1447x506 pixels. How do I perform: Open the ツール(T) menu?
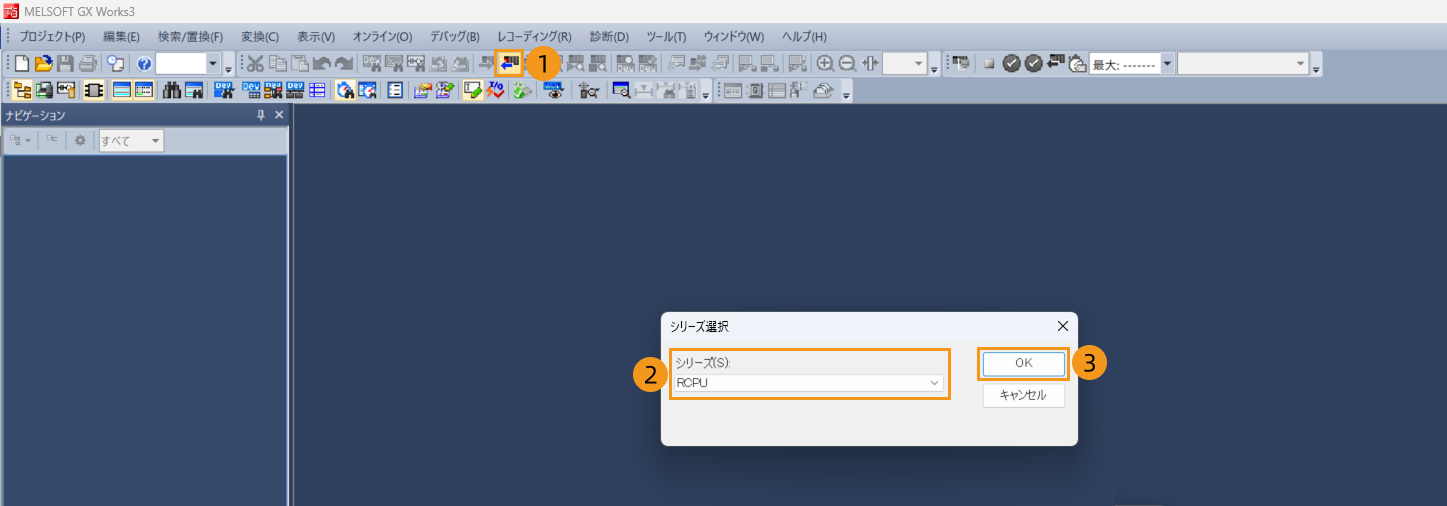coord(666,36)
